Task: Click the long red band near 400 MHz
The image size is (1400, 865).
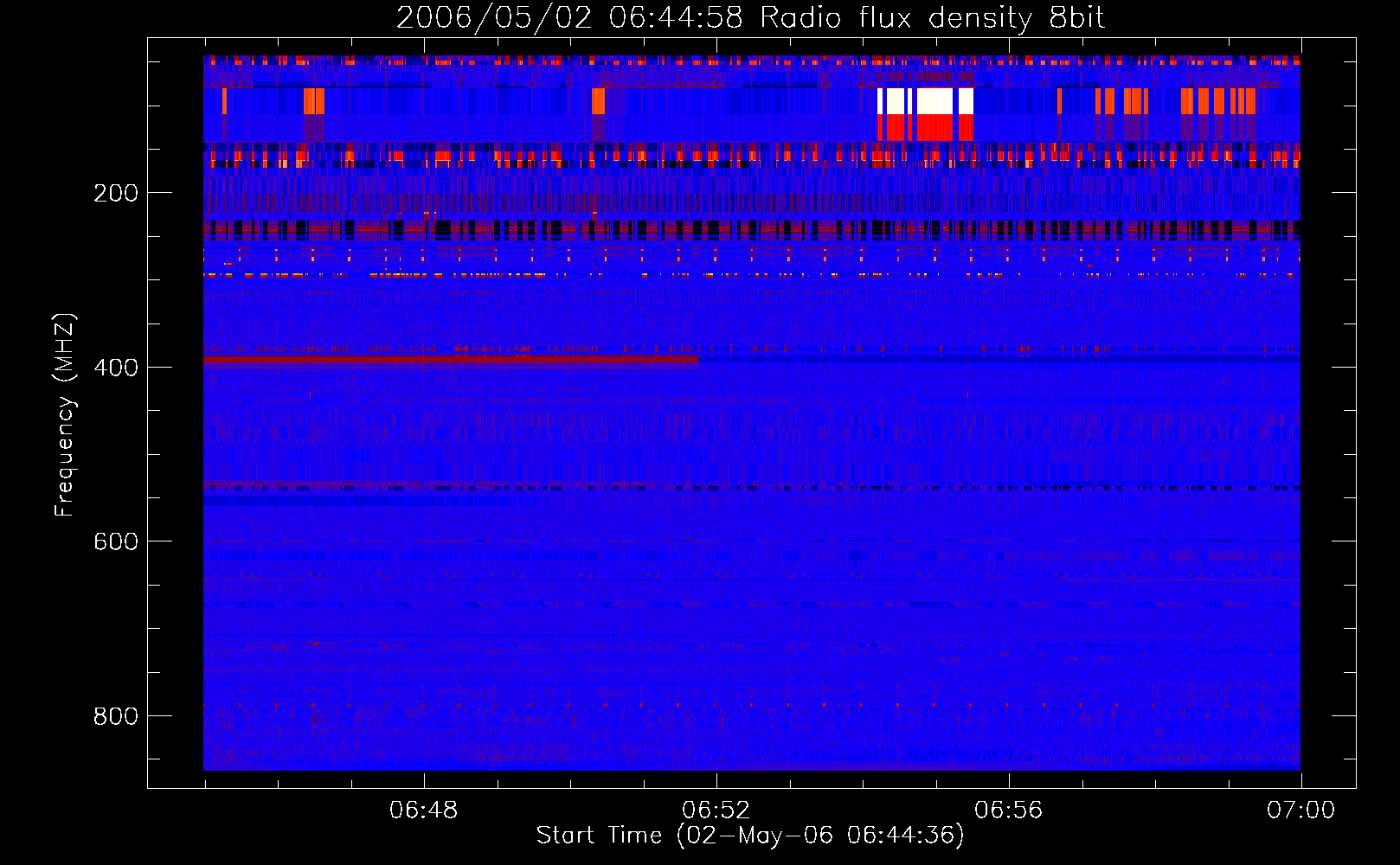Action: click(x=451, y=360)
